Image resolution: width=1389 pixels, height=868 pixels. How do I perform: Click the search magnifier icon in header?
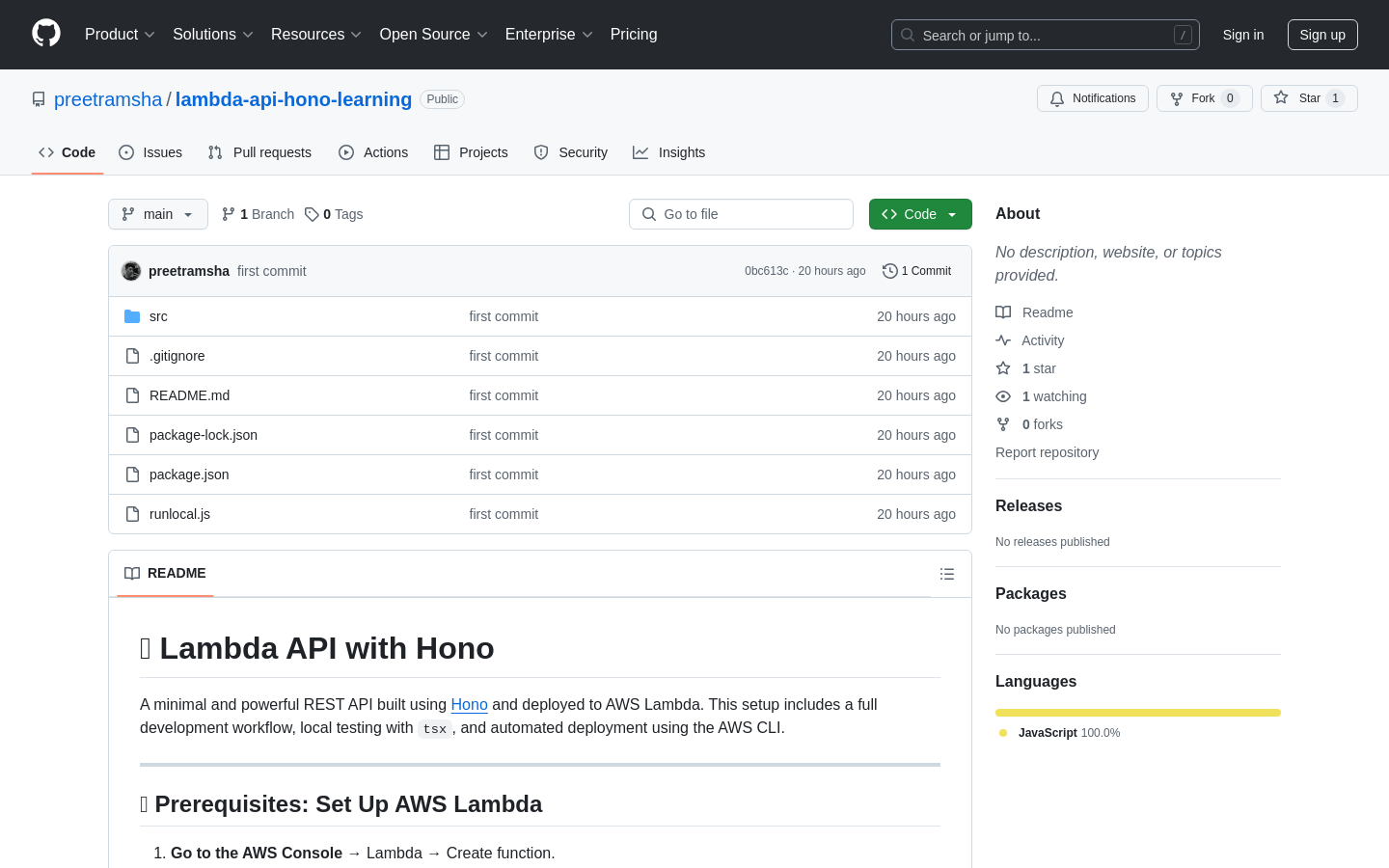(908, 35)
